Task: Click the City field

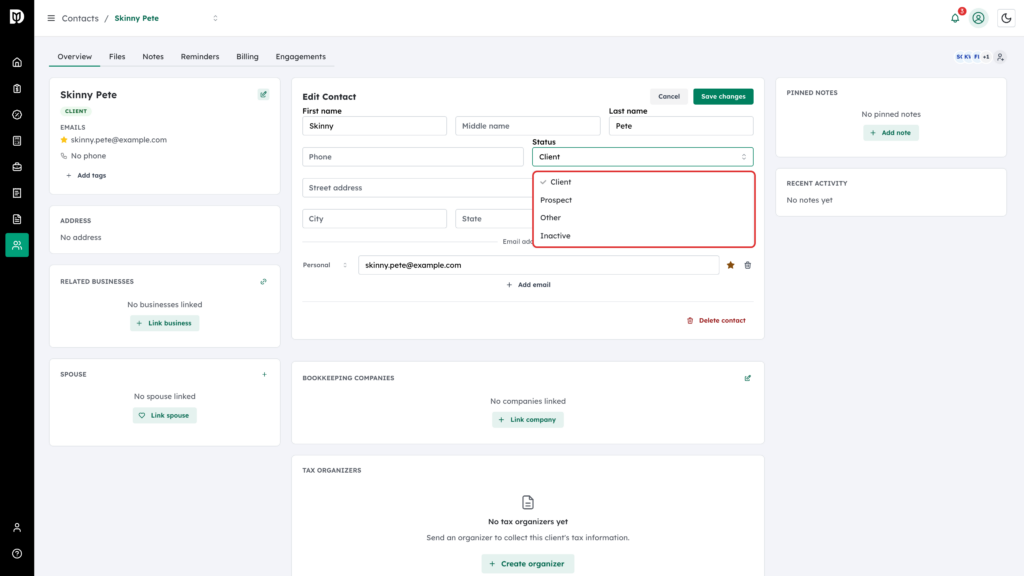Action: click(x=374, y=219)
